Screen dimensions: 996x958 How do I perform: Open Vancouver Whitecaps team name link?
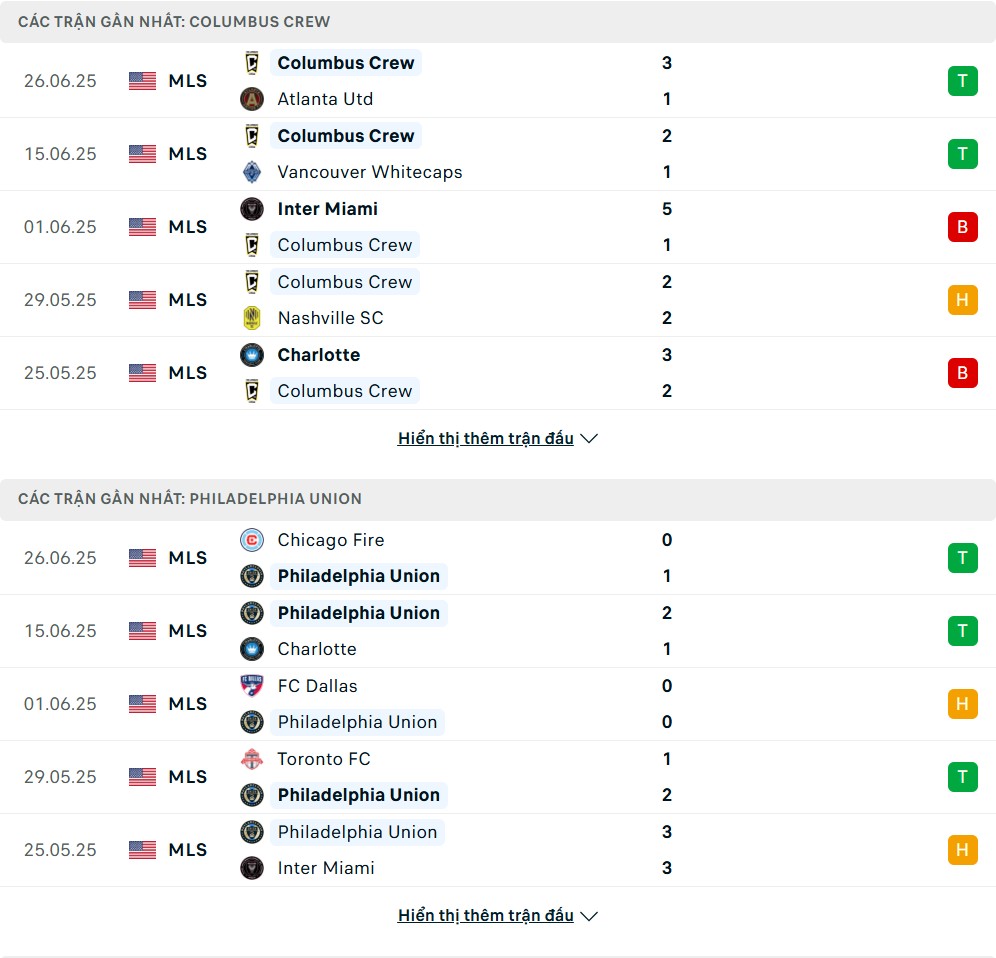pyautogui.click(x=370, y=172)
